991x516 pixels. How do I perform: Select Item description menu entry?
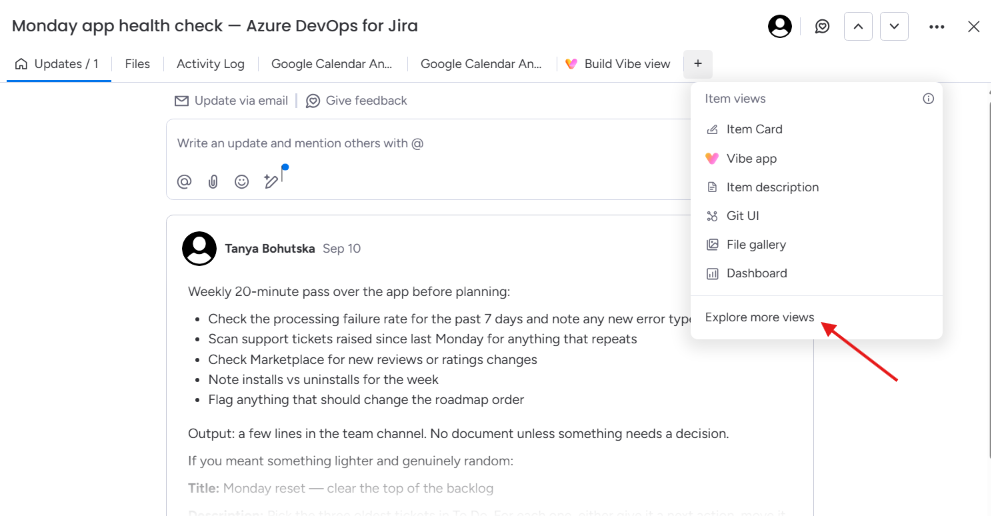pyautogui.click(x=817, y=187)
